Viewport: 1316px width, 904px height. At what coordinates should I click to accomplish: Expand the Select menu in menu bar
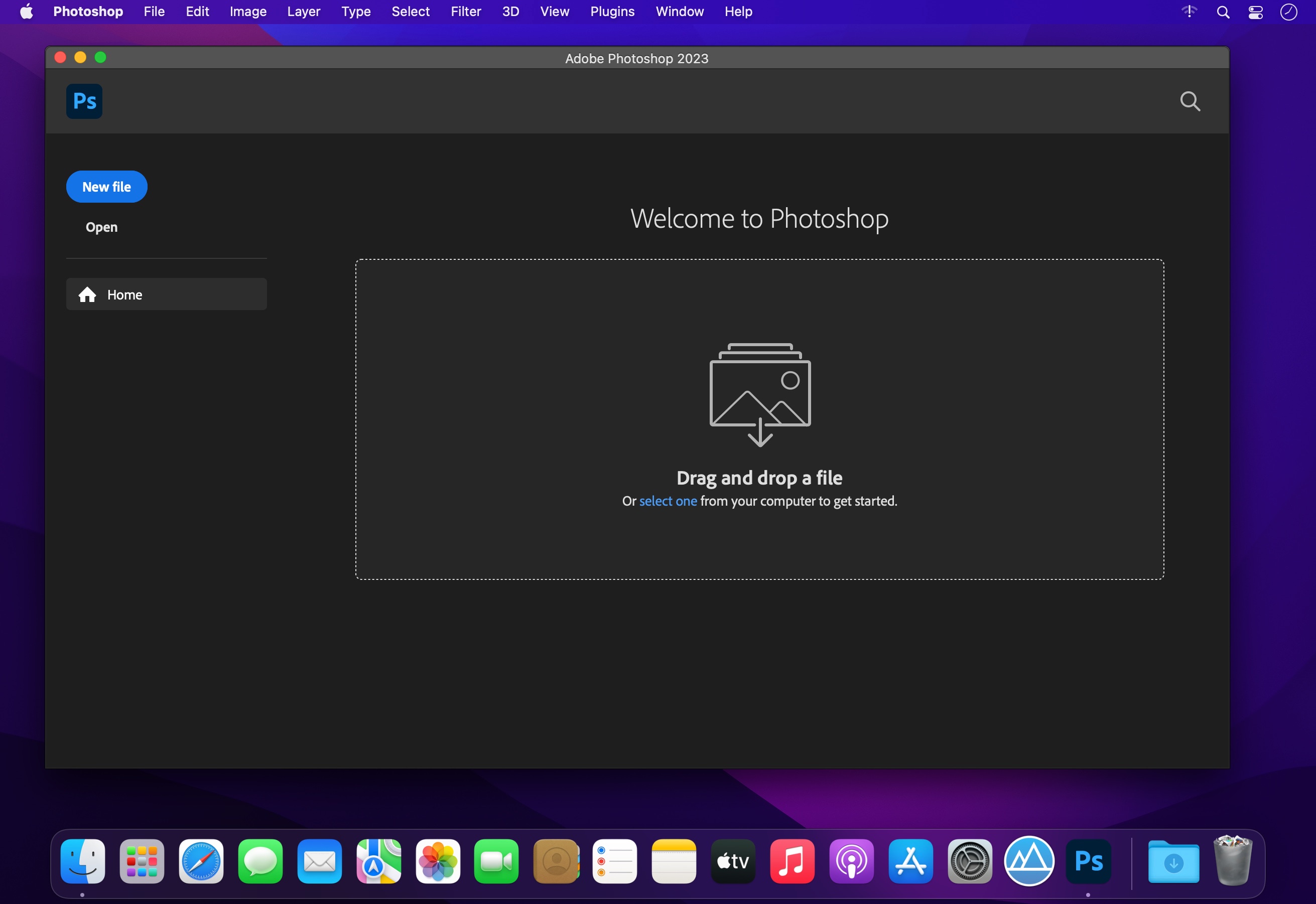pos(410,11)
